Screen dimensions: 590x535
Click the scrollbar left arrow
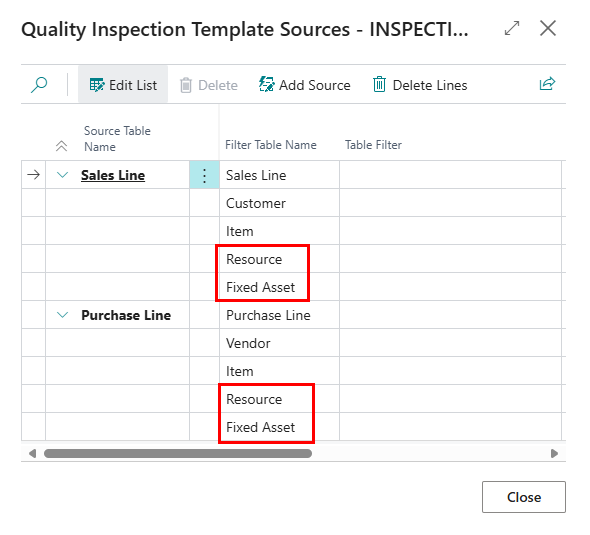(x=32, y=453)
